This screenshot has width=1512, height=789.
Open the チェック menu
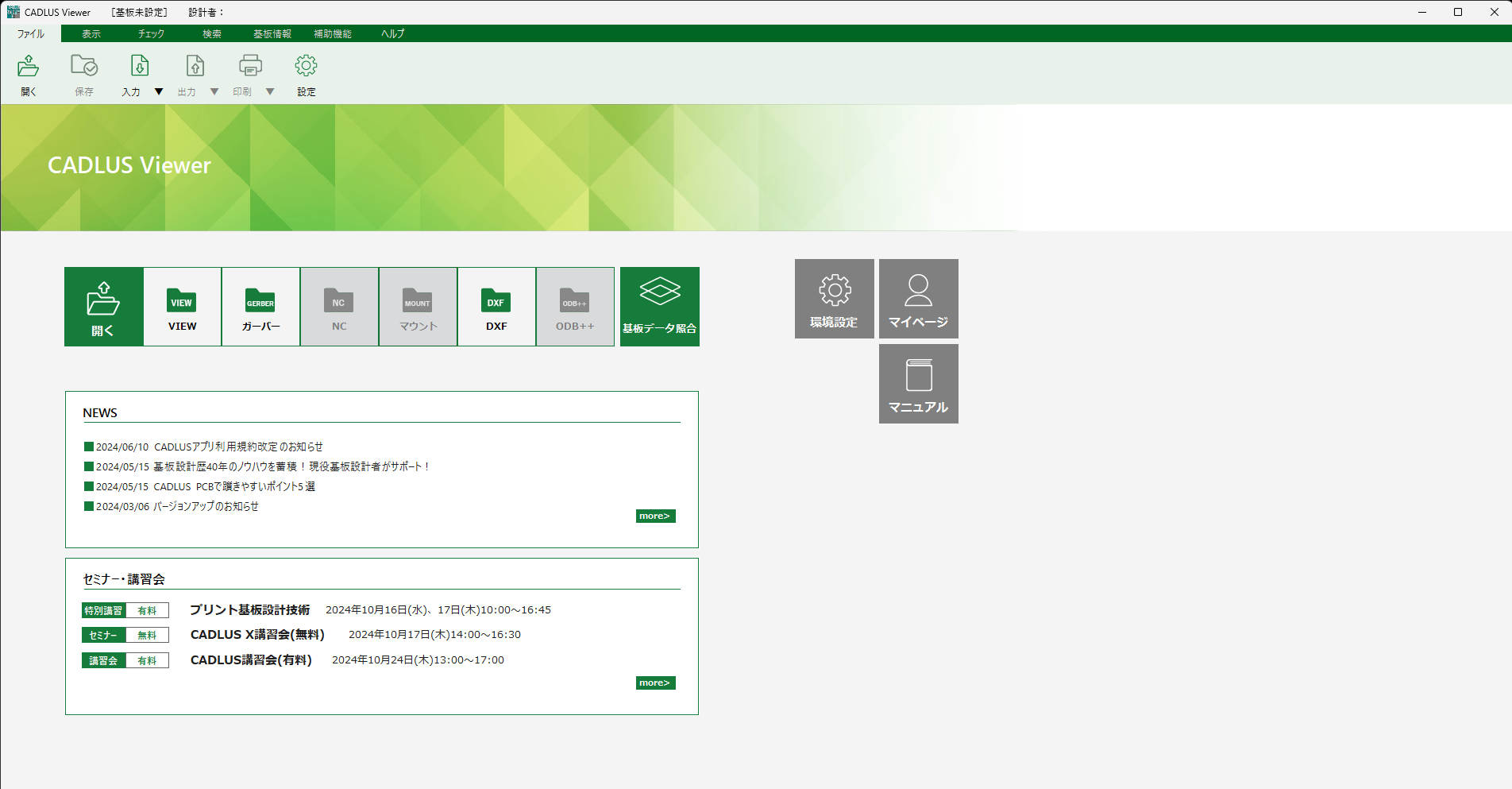(151, 34)
